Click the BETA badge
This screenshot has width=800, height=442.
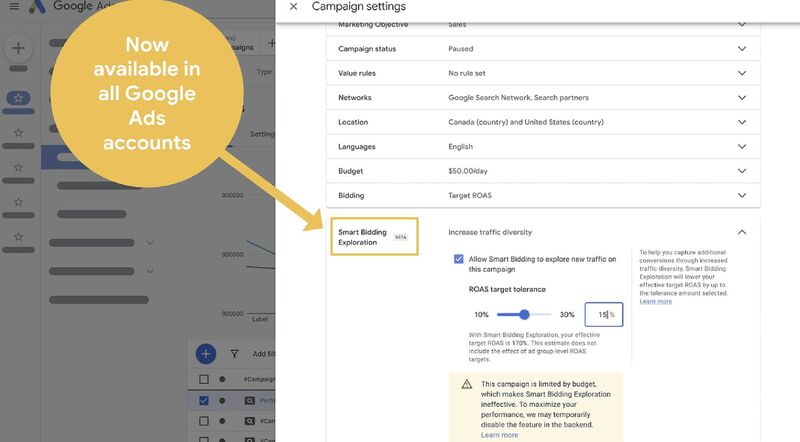(401, 237)
